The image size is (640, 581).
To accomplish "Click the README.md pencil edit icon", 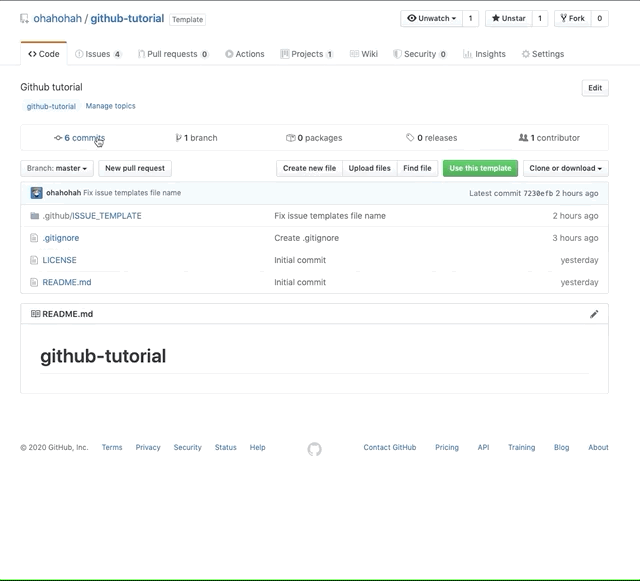I will [x=594, y=314].
